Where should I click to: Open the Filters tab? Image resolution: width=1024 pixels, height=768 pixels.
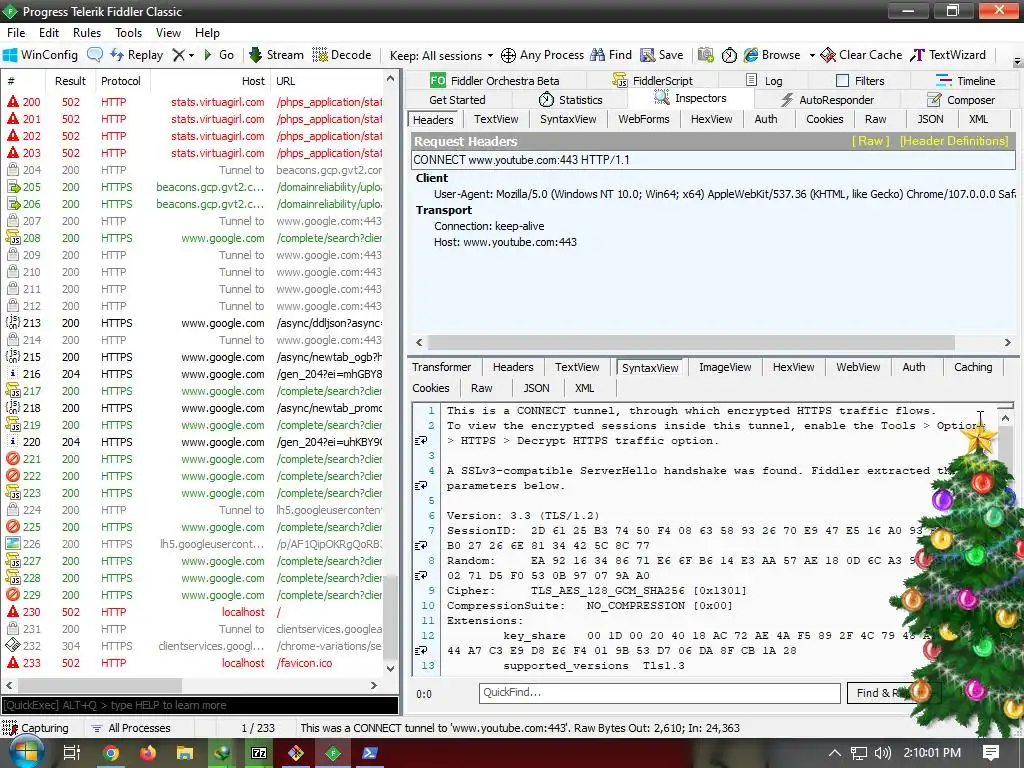pyautogui.click(x=860, y=80)
